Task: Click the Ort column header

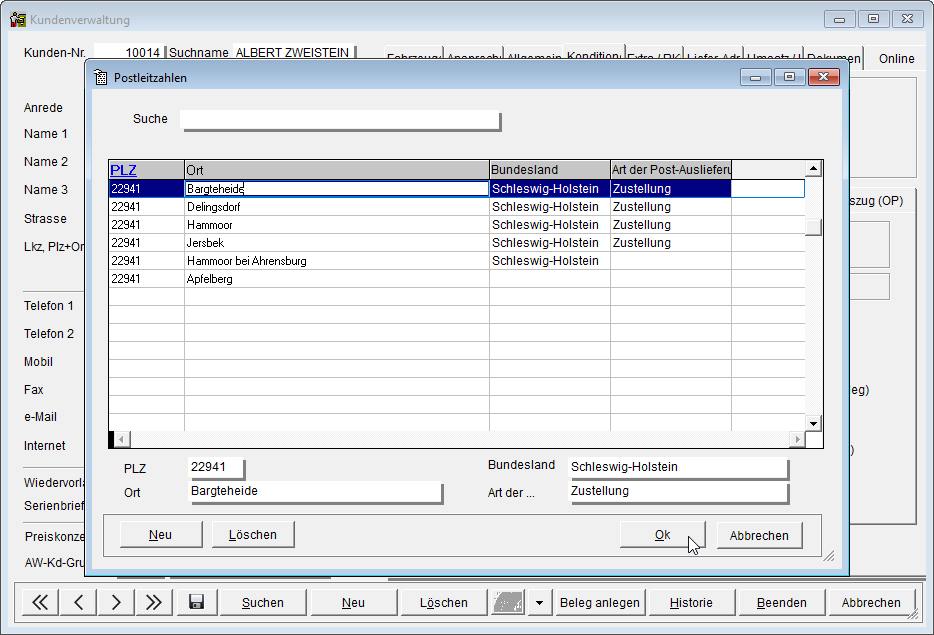Action: click(337, 170)
